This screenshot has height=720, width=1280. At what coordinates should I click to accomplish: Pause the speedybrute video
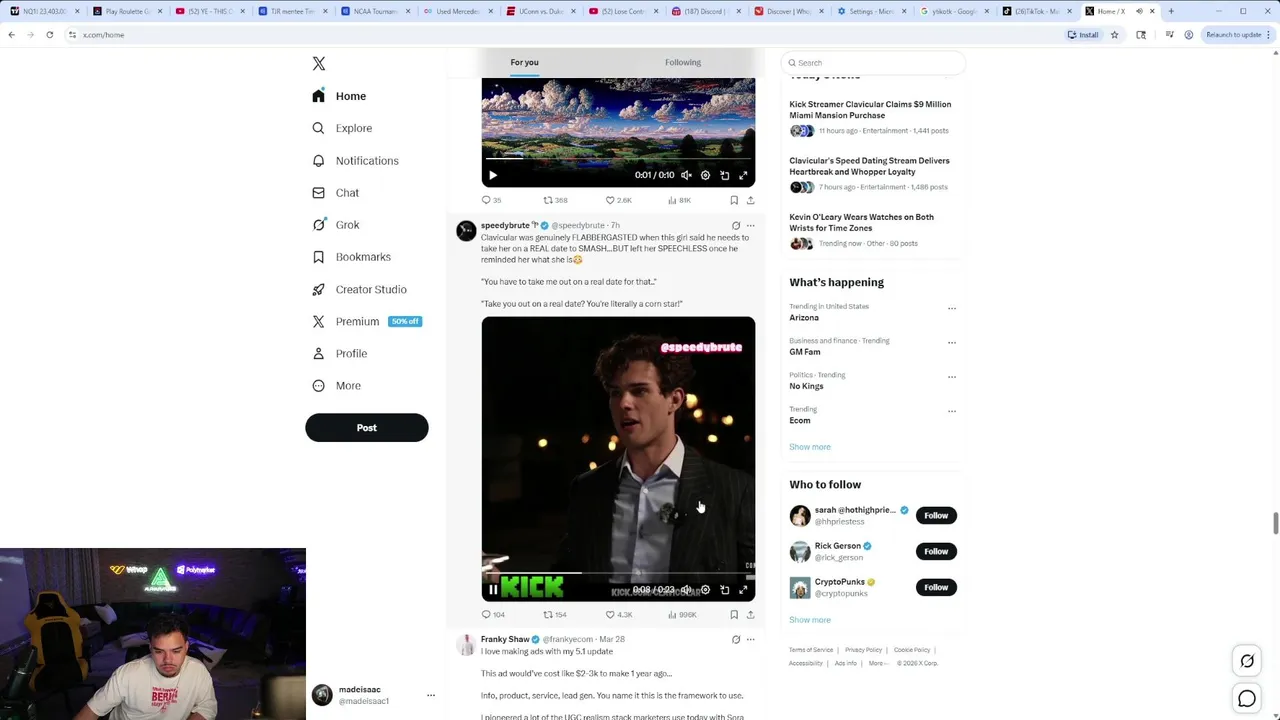click(x=493, y=590)
